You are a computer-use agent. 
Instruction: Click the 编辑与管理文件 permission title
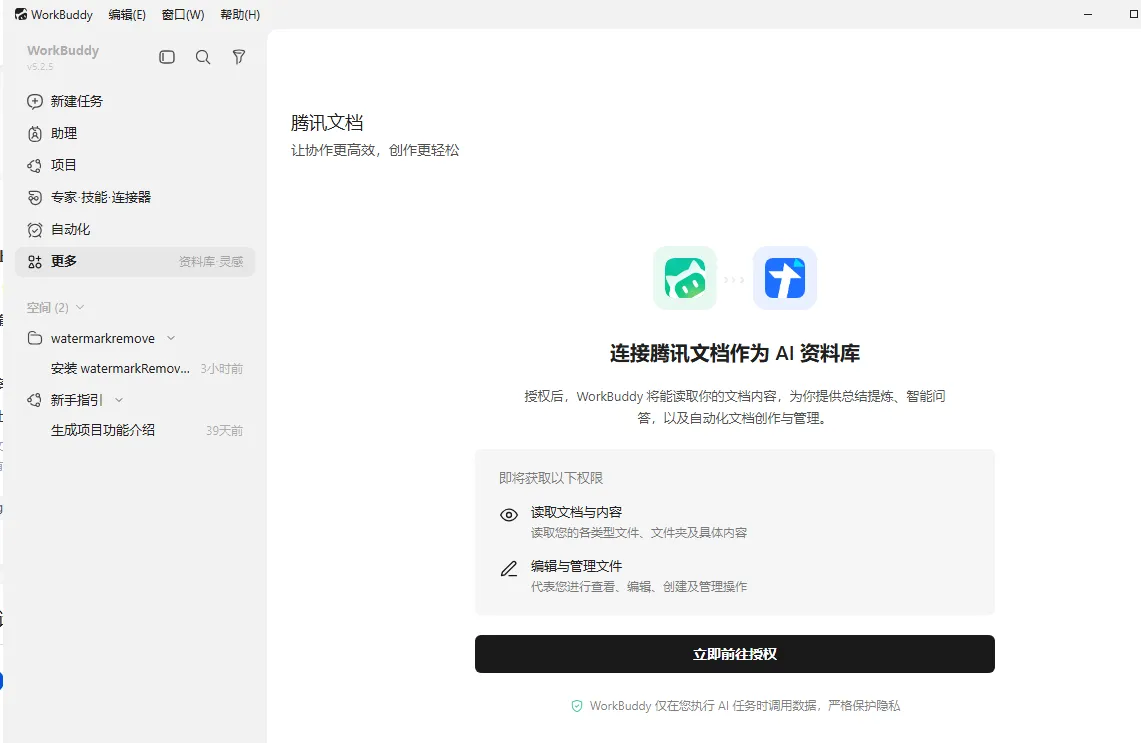[x=576, y=565]
